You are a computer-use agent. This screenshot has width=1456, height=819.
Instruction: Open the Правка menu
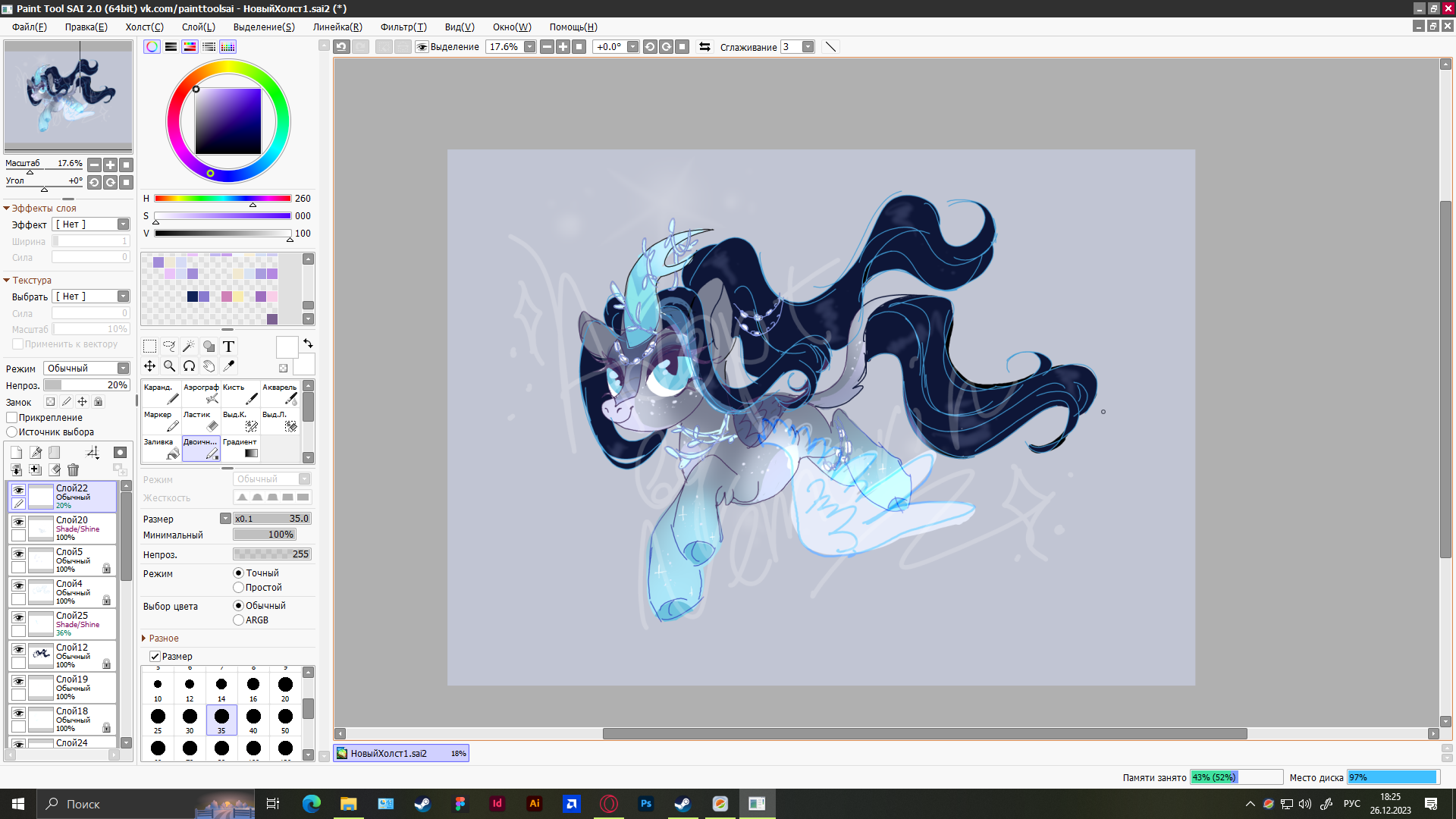86,27
